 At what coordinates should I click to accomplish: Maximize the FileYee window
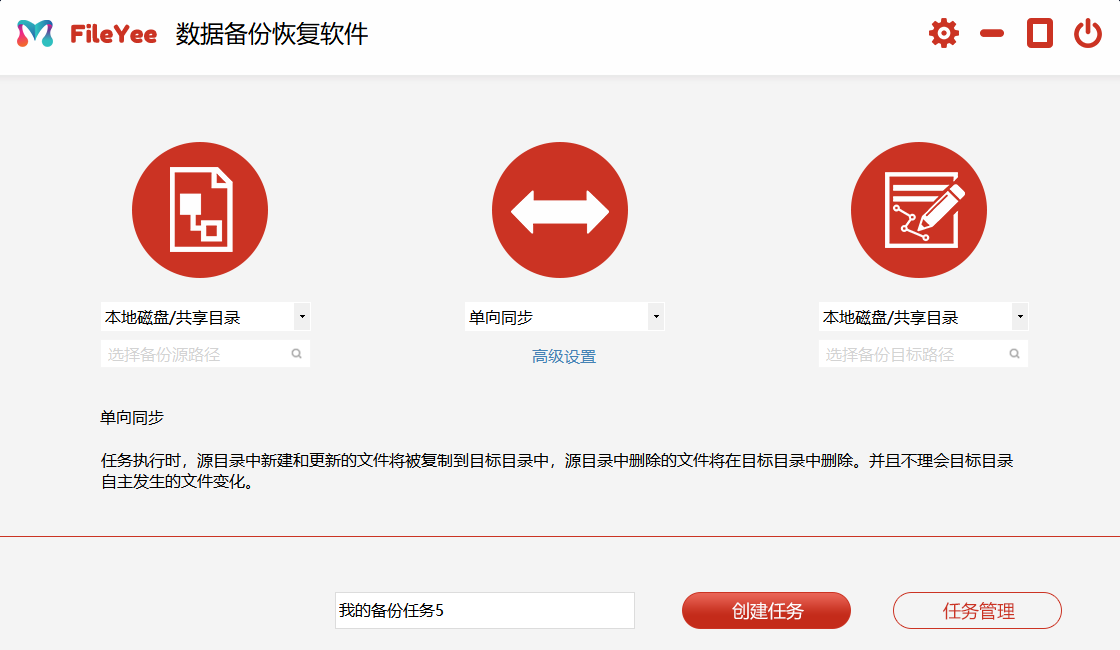pyautogui.click(x=1038, y=32)
